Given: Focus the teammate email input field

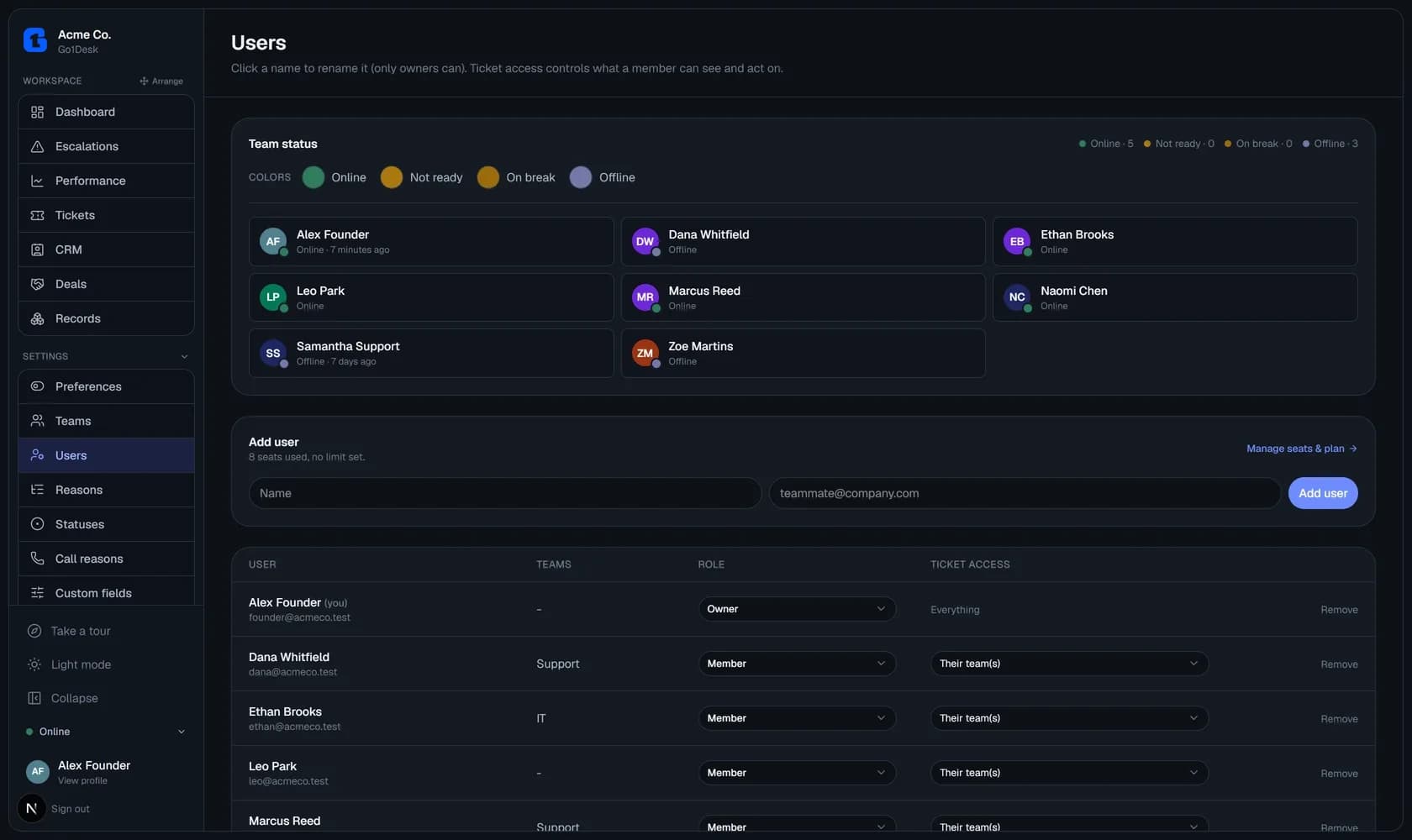Looking at the screenshot, I should (1025, 493).
